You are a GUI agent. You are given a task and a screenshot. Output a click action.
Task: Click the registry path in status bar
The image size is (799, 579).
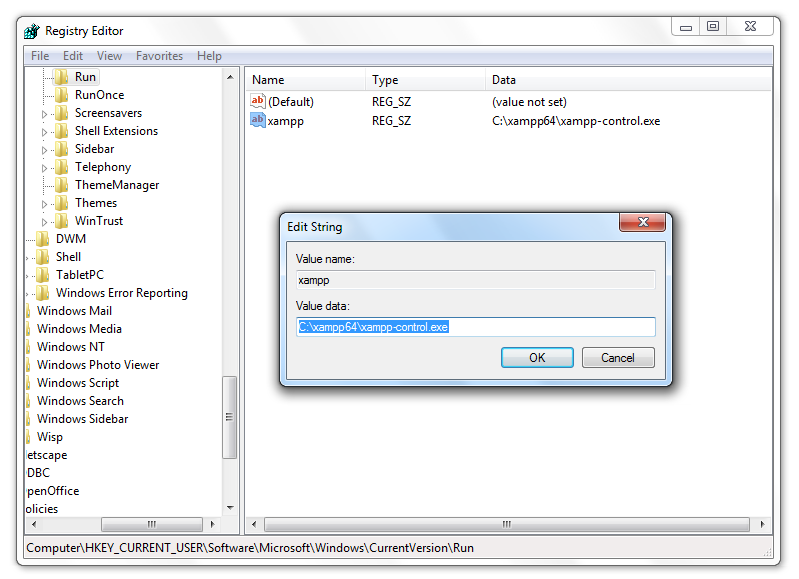[250, 548]
